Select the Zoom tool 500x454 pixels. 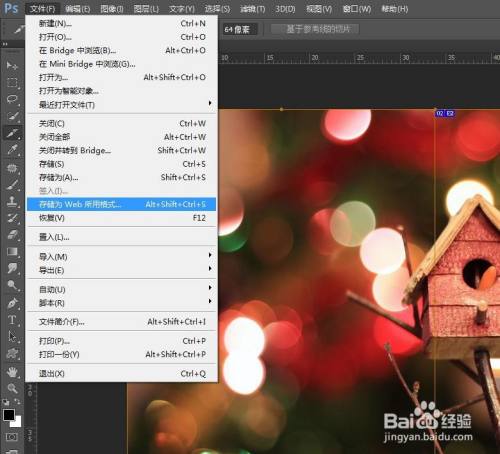[x=12, y=388]
